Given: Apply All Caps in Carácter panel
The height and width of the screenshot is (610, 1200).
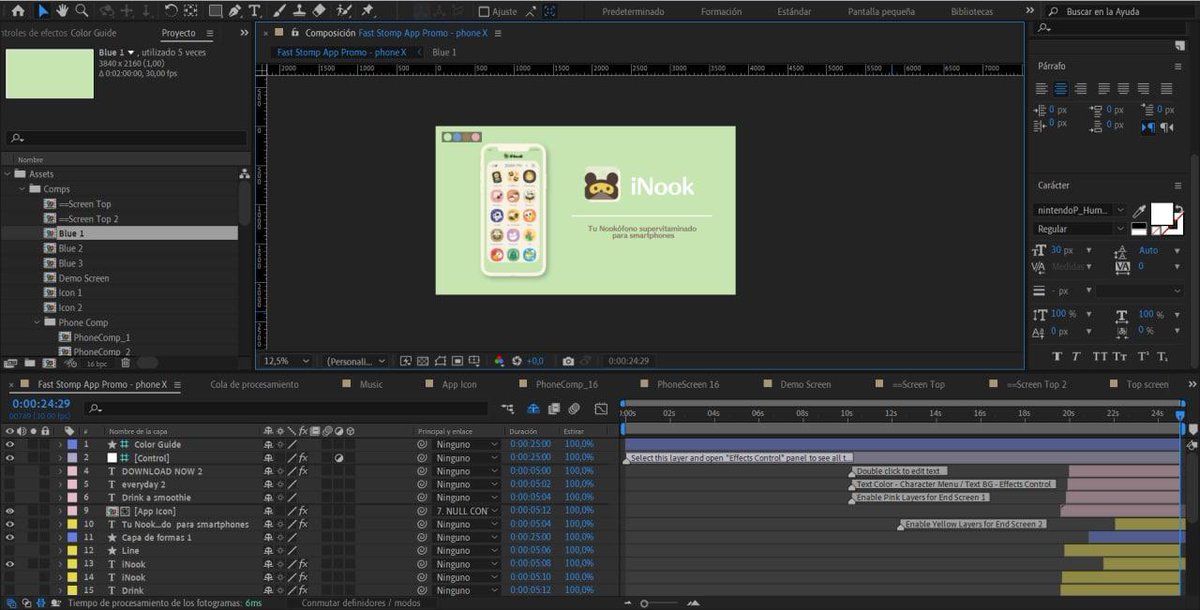Looking at the screenshot, I should (1100, 357).
